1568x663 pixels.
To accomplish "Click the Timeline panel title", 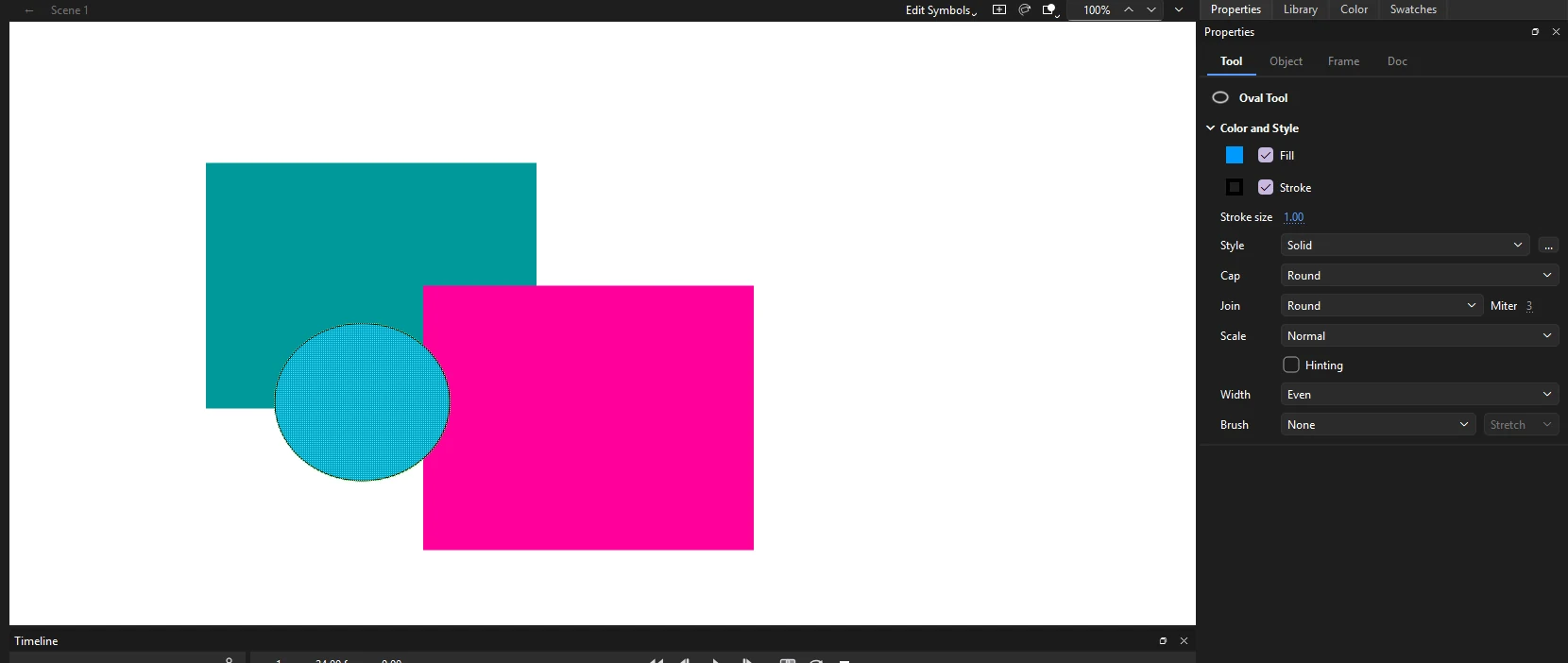I will tap(36, 641).
